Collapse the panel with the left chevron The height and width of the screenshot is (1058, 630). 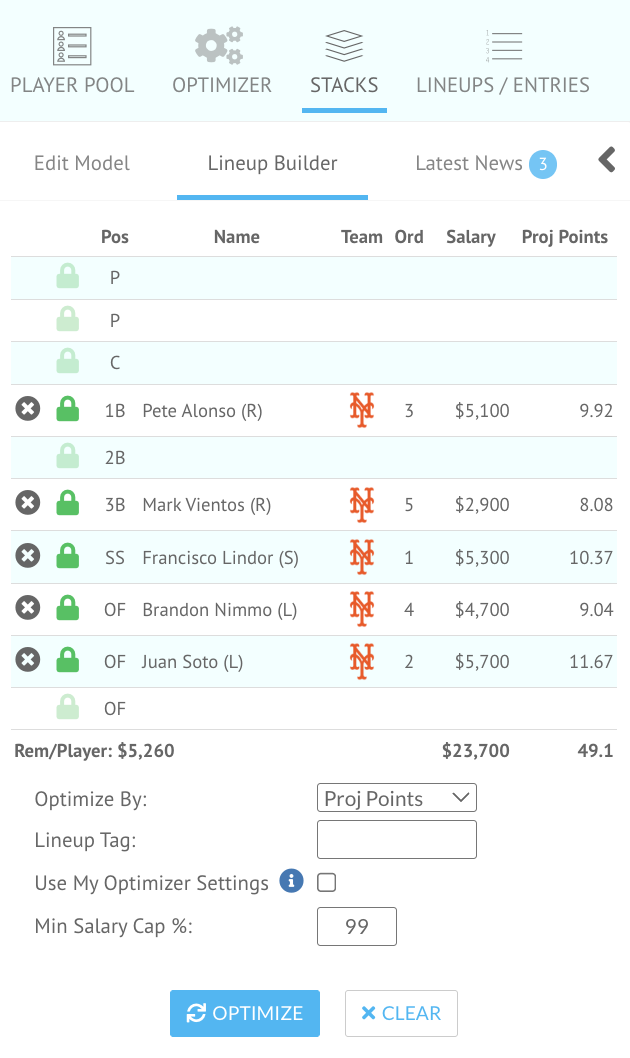coord(607,160)
